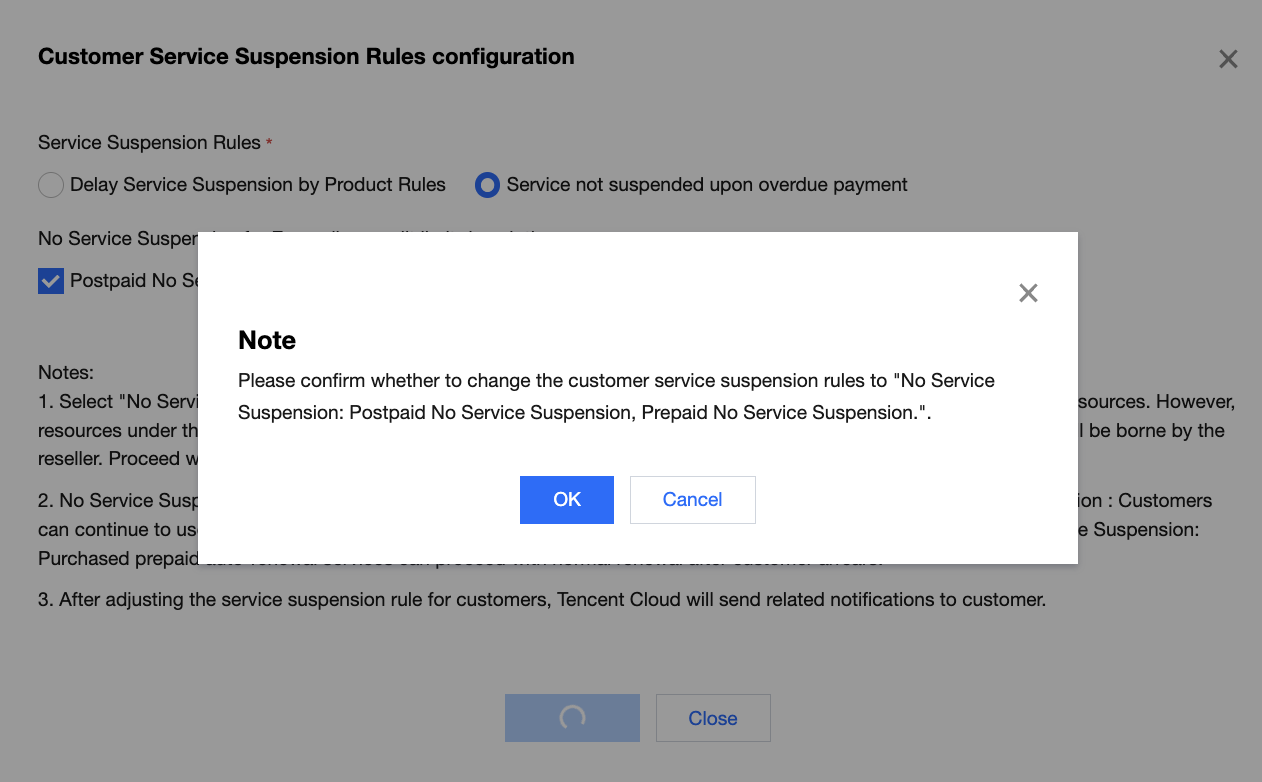
Task: Click the Close button at dialog bottom
Action: point(713,718)
